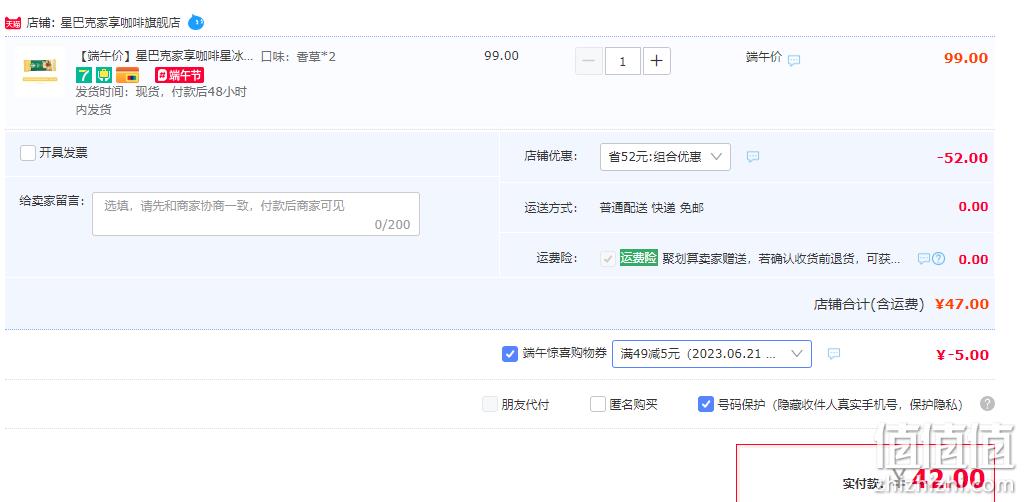The image size is (1024, 502).
Task: Click the question mark help icon in 运费险 row
Action: [x=938, y=259]
